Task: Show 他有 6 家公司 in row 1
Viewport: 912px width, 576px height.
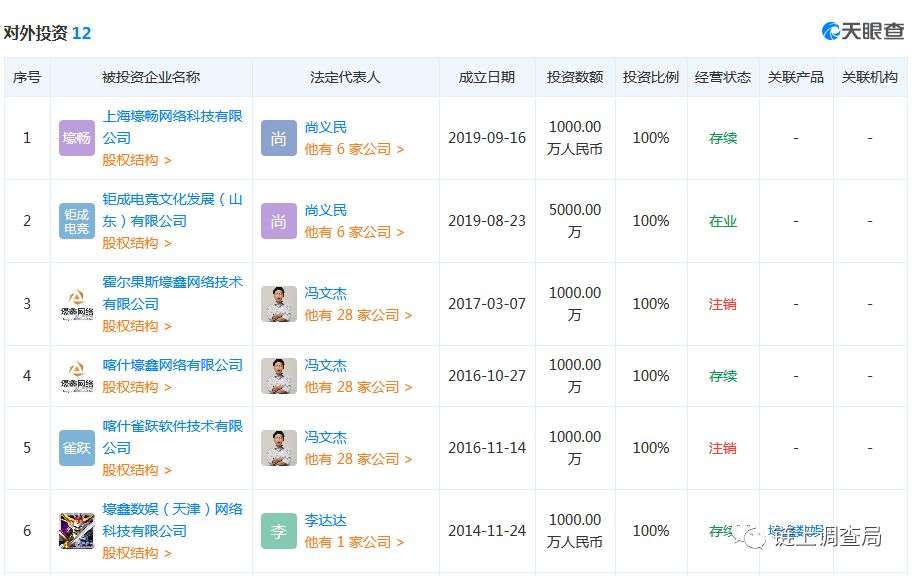Action: click(354, 150)
